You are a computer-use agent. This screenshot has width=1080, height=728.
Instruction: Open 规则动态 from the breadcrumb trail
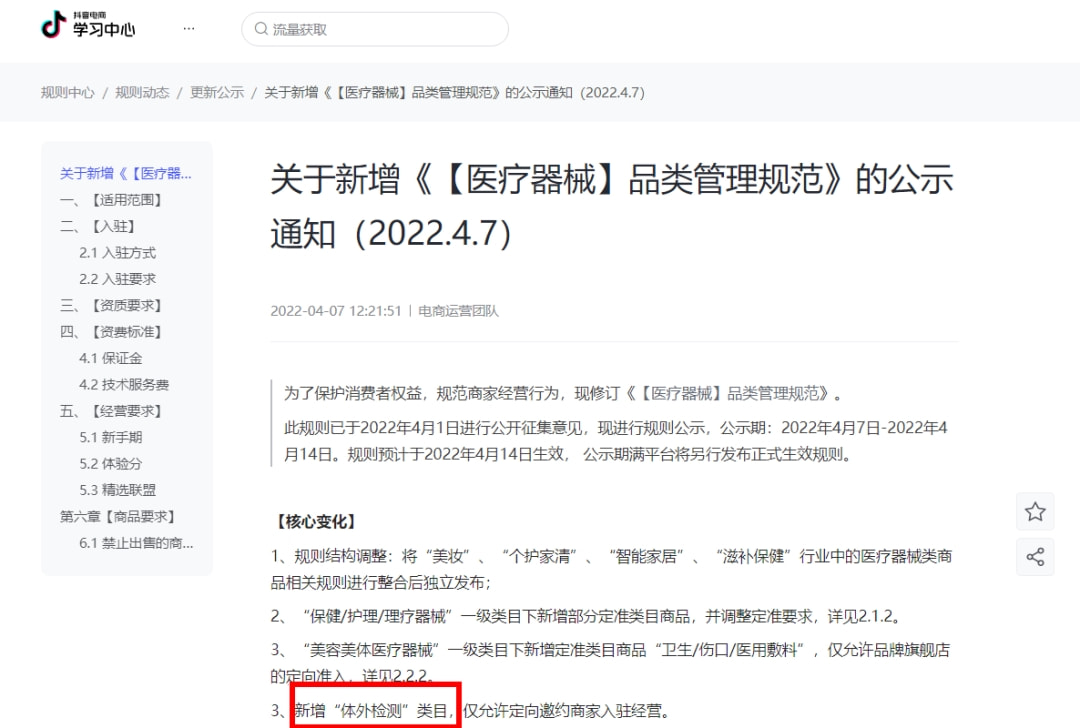(142, 91)
